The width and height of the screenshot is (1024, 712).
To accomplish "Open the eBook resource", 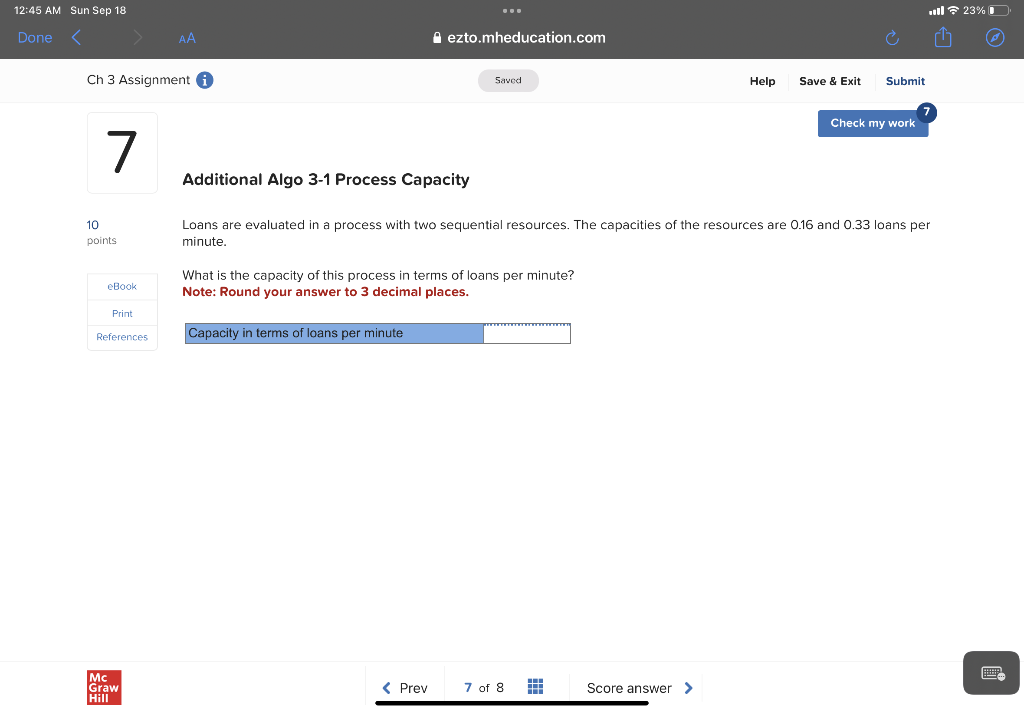I will pyautogui.click(x=122, y=286).
